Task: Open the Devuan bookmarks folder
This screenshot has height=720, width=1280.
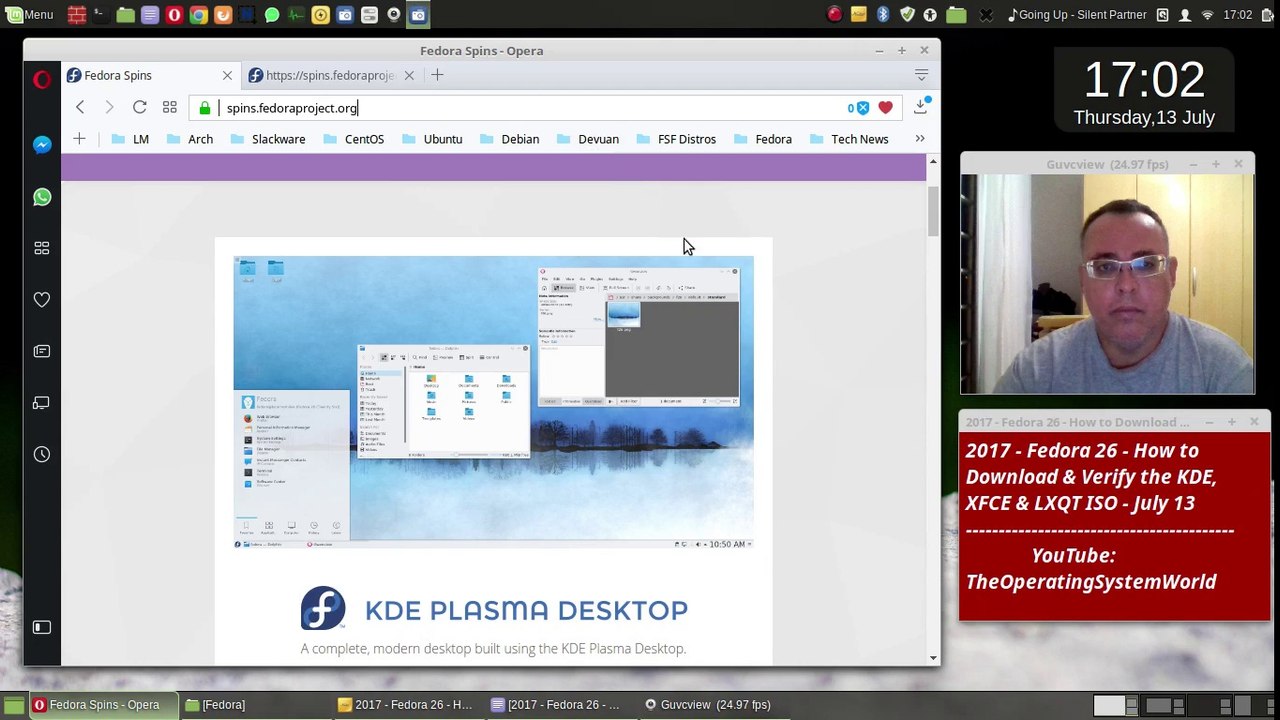Action: 587,139
